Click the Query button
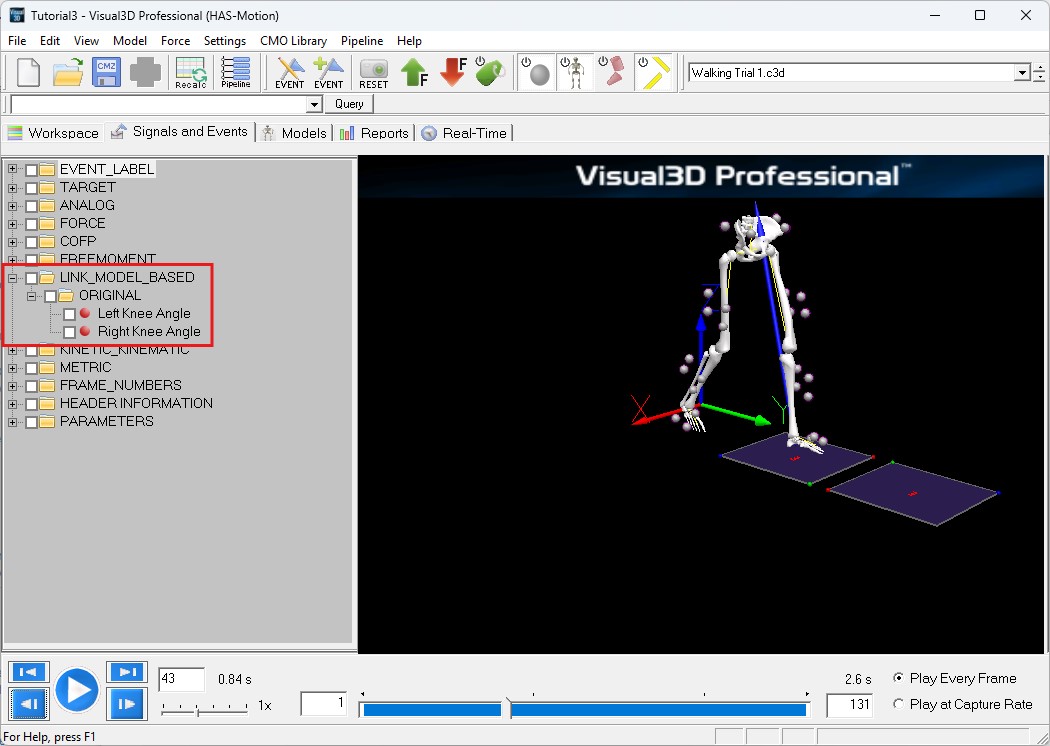The height and width of the screenshot is (746, 1050). [x=350, y=104]
